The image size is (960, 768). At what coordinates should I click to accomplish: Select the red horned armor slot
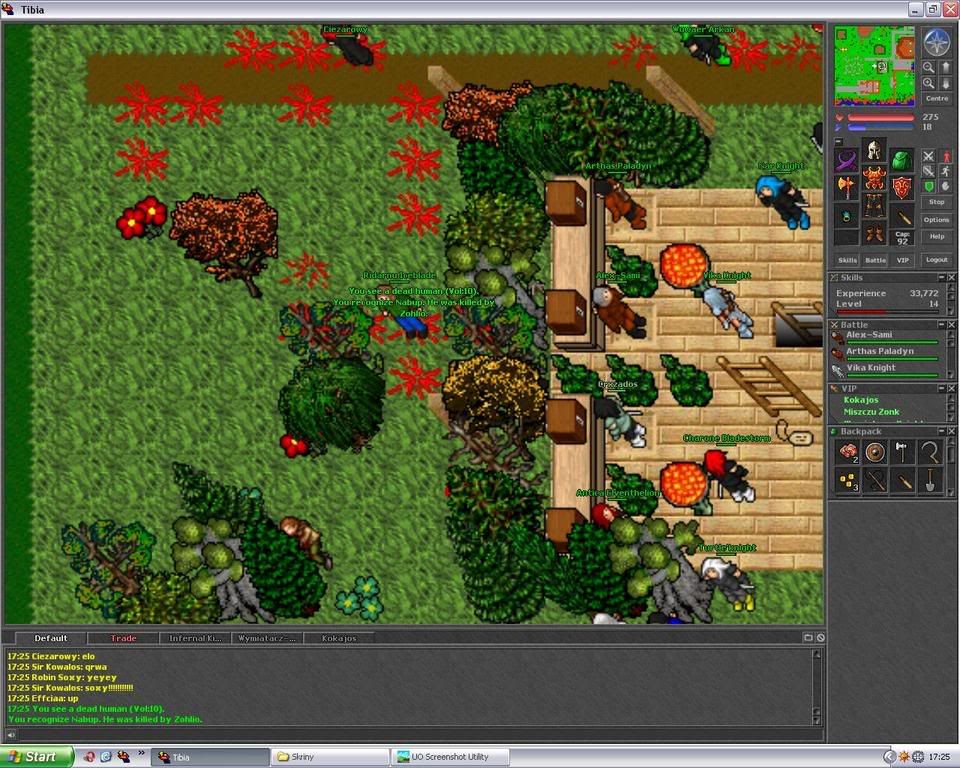click(874, 178)
